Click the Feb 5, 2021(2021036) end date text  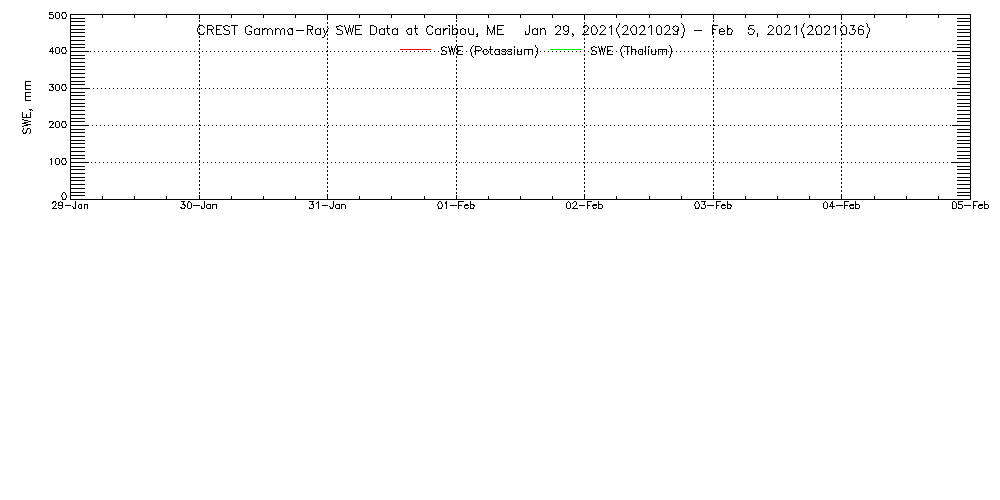coord(790,31)
